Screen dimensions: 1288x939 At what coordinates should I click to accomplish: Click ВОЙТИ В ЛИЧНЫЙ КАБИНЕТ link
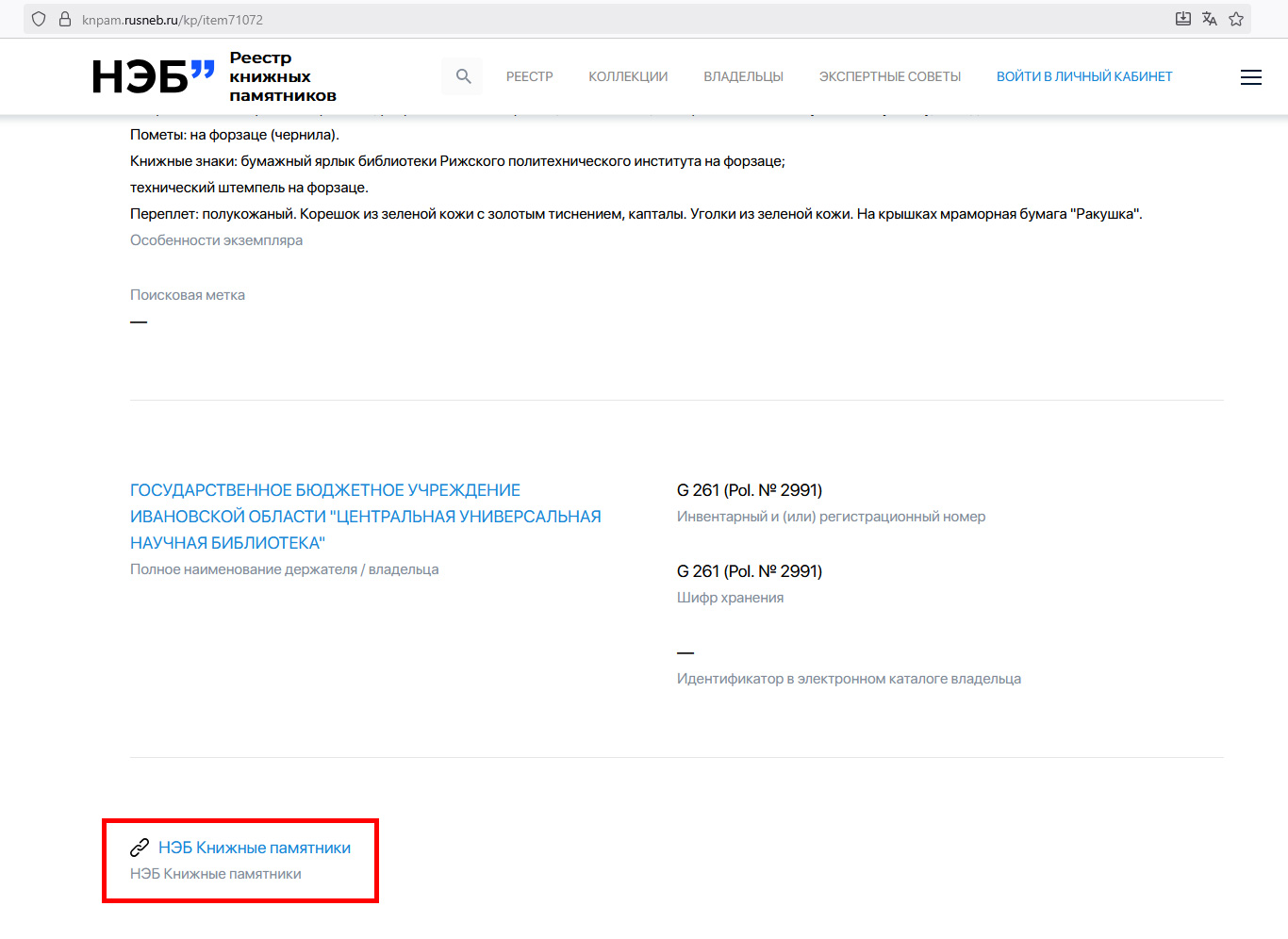(x=1084, y=76)
